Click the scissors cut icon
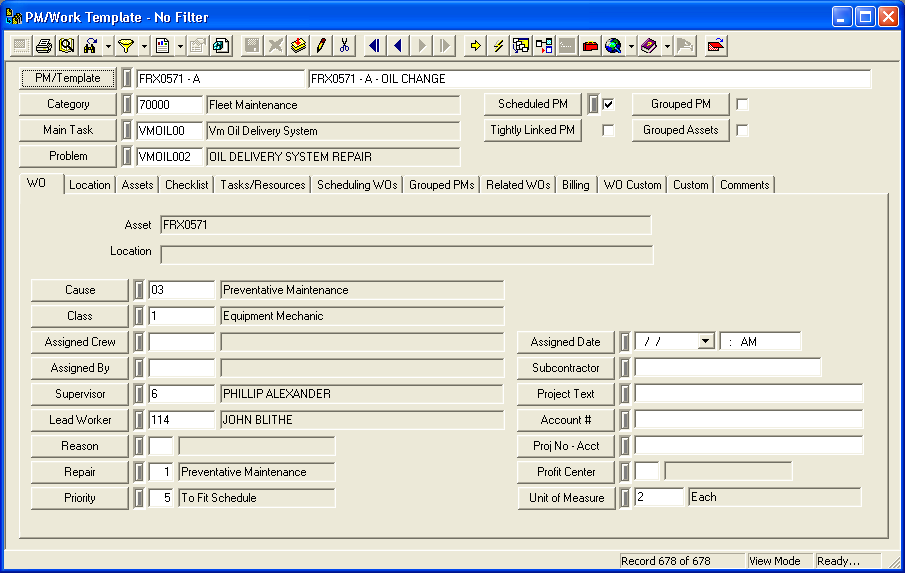Image resolution: width=905 pixels, height=573 pixels. coord(345,46)
